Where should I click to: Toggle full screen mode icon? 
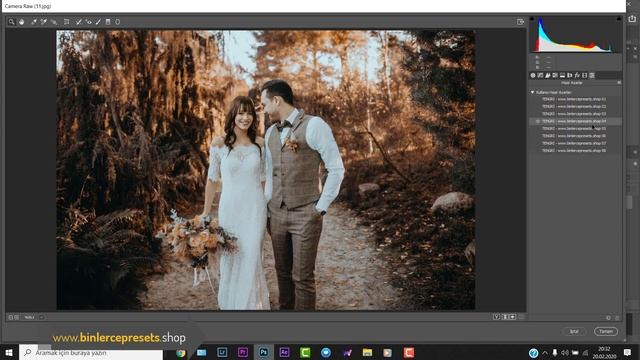point(520,22)
